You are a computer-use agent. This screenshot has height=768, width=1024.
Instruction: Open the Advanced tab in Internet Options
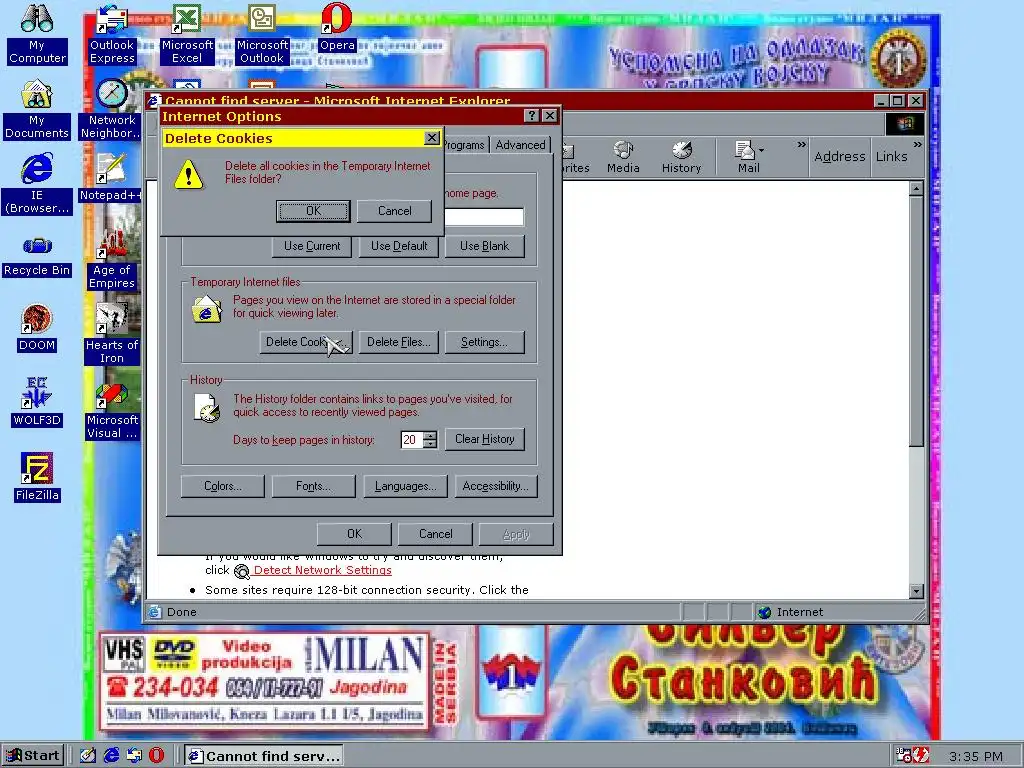click(x=520, y=144)
